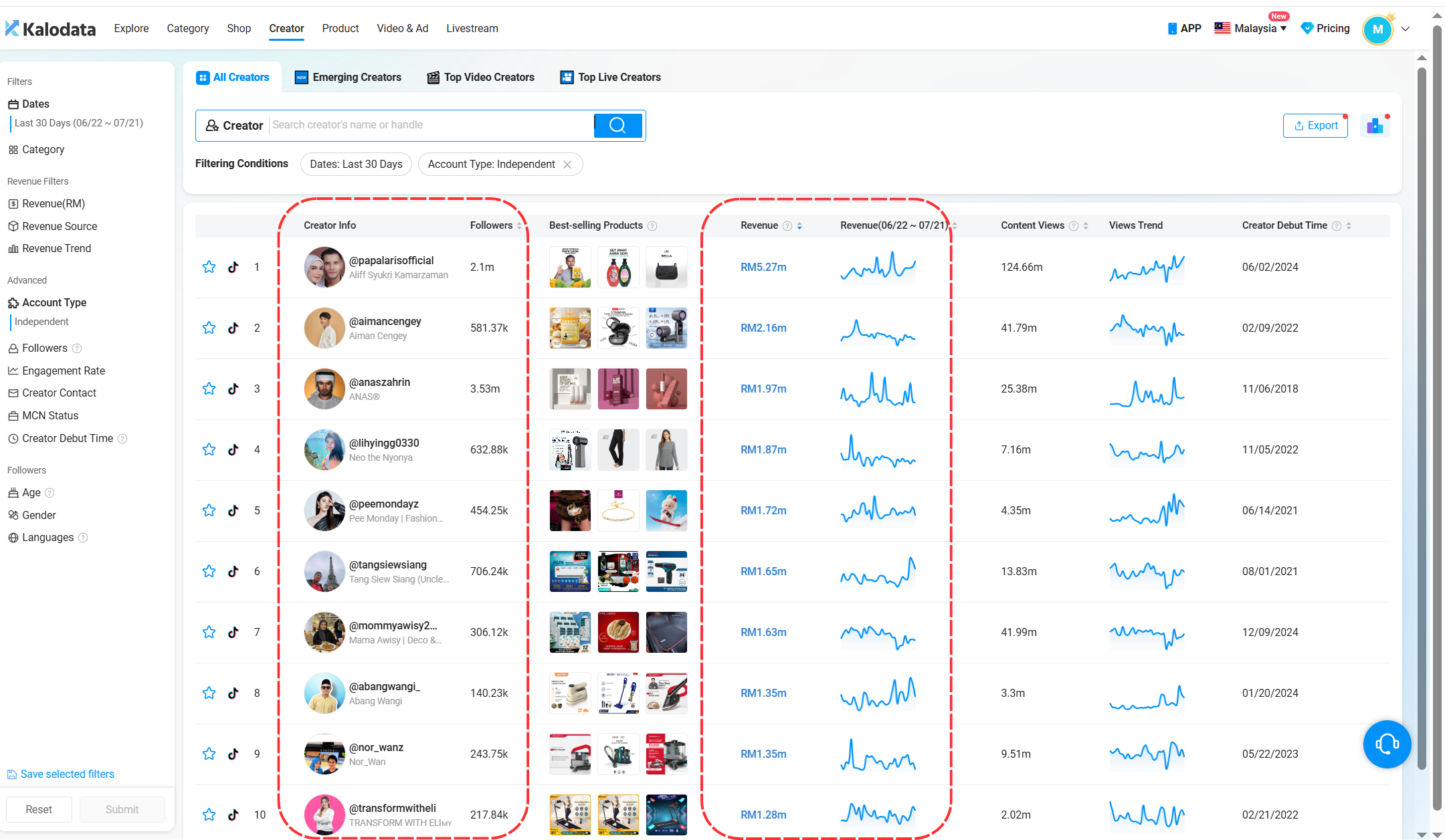Open the TikTok icon for @papalarisofficial
Viewport: 1445px width, 840px height.
[233, 267]
